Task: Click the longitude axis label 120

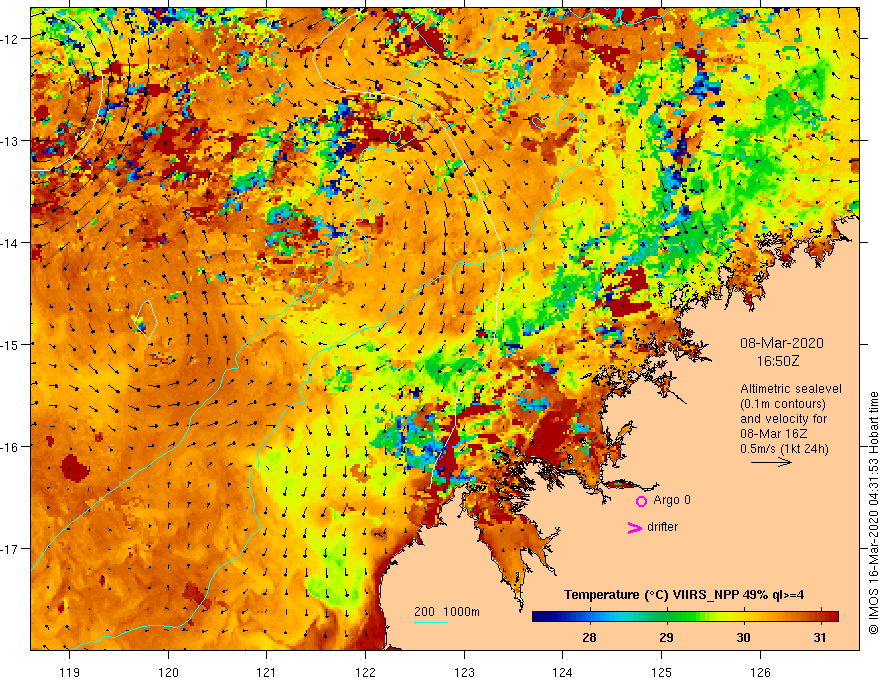Action: click(168, 672)
